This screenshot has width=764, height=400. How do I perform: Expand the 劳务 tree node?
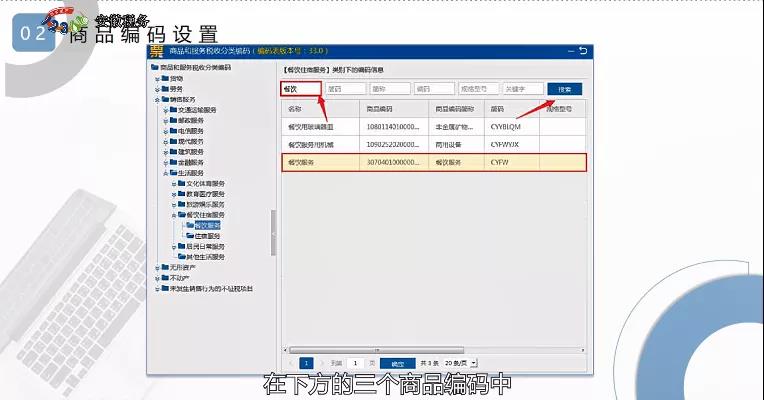157,90
